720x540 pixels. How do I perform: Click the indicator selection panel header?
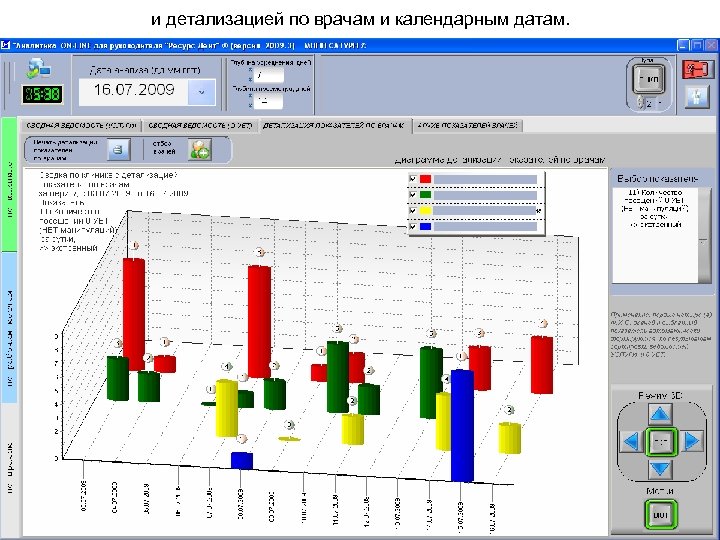click(658, 179)
